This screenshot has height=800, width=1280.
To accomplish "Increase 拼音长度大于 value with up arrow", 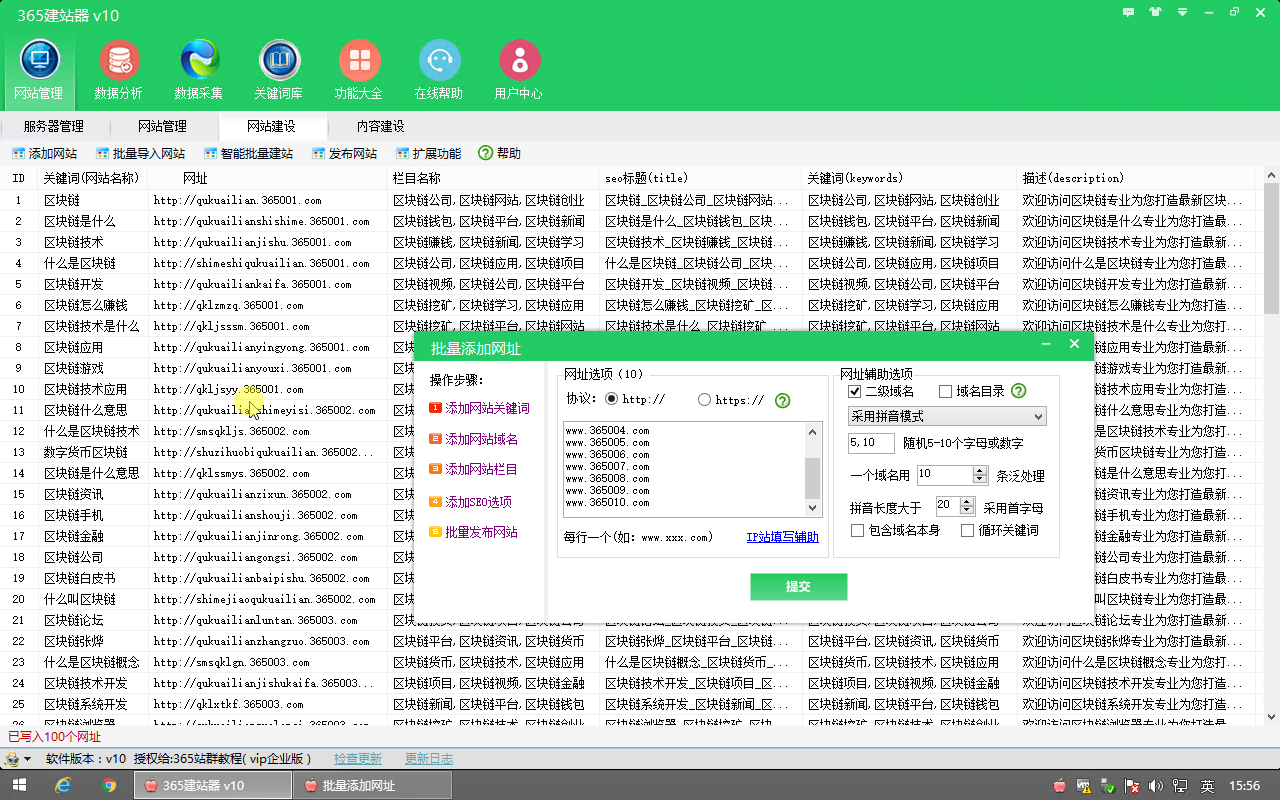I will point(966,501).
